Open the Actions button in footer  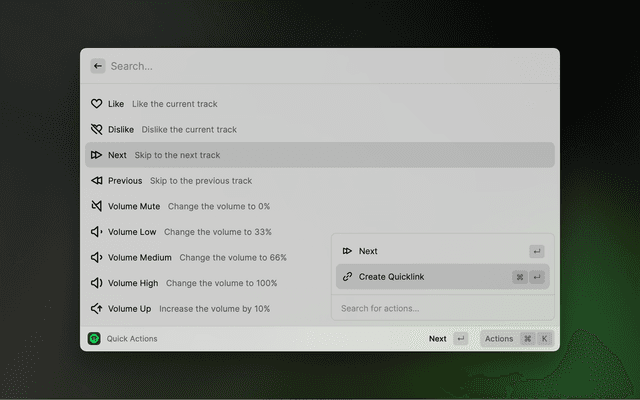coord(515,339)
